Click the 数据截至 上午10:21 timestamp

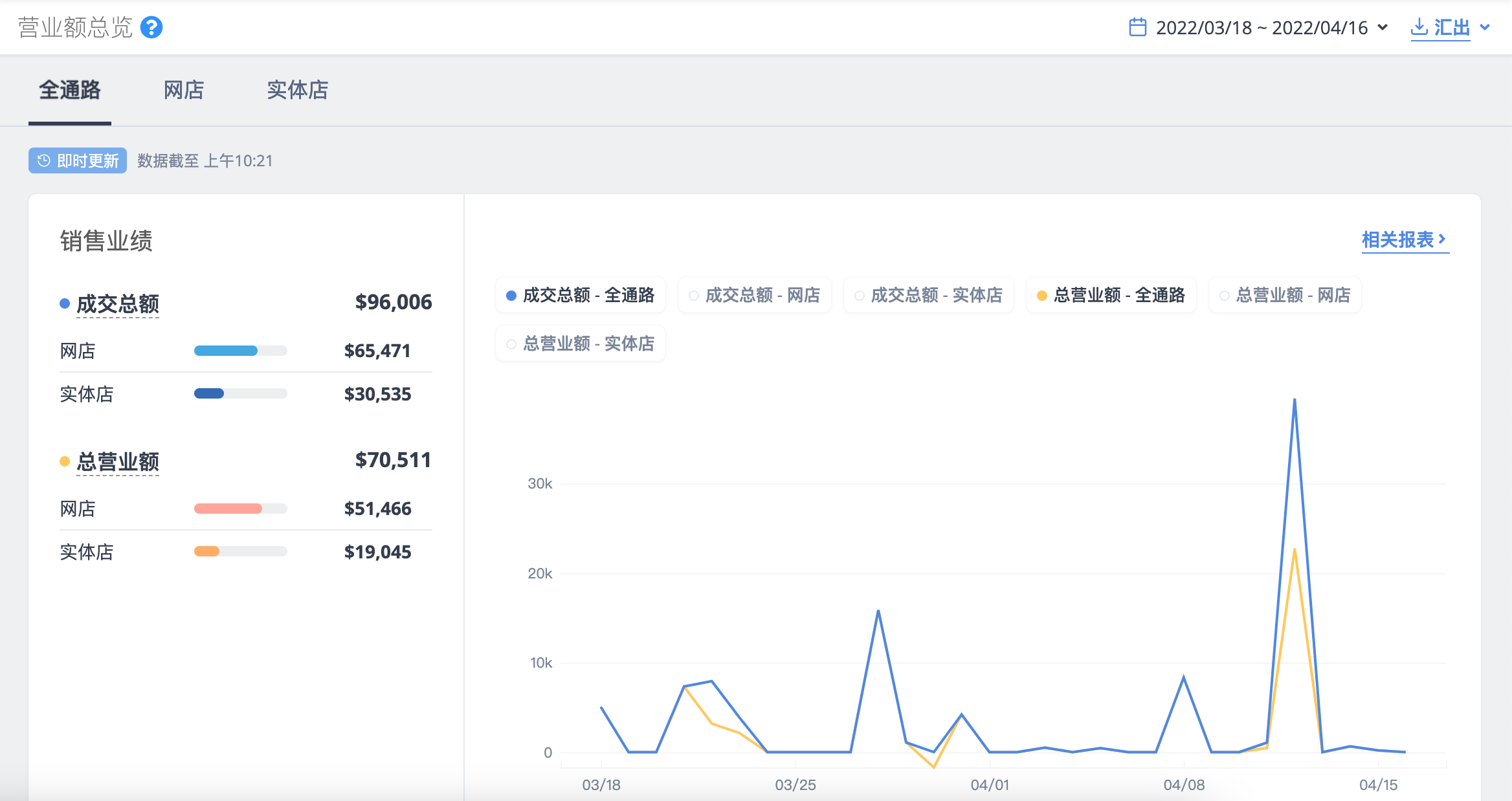(205, 160)
